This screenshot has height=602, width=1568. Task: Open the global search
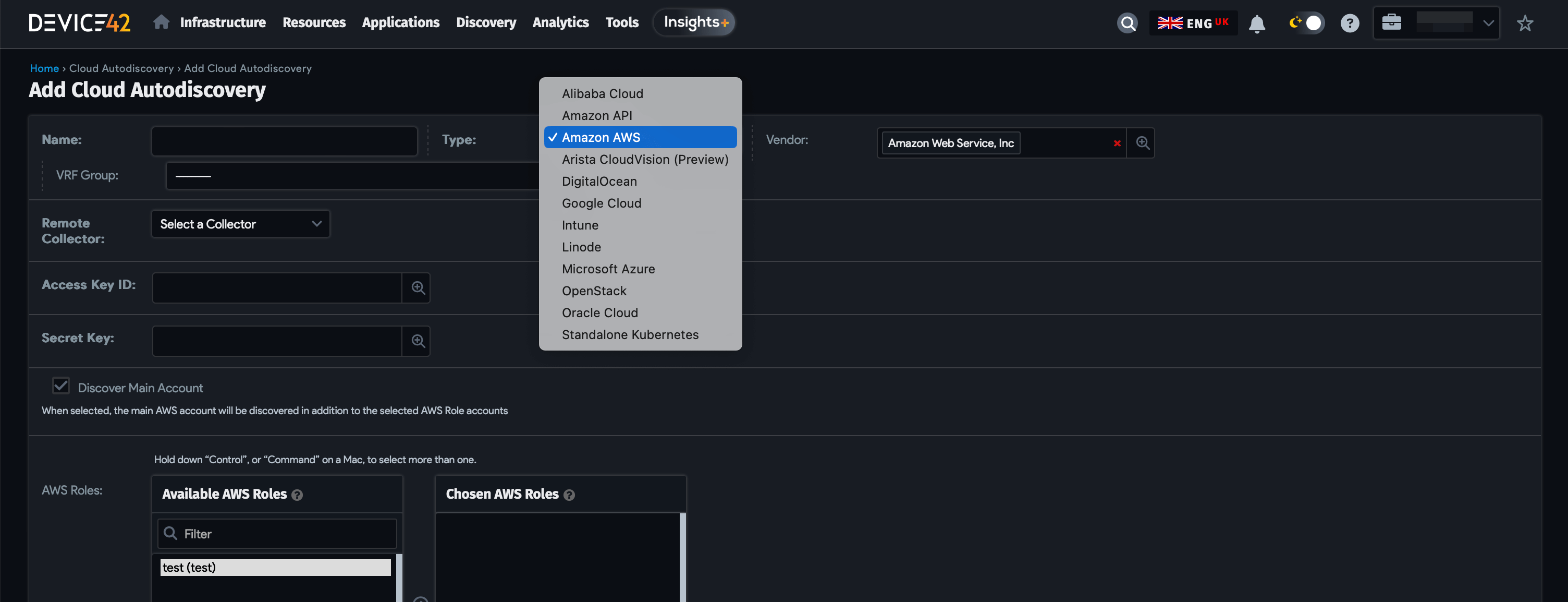pos(1128,22)
